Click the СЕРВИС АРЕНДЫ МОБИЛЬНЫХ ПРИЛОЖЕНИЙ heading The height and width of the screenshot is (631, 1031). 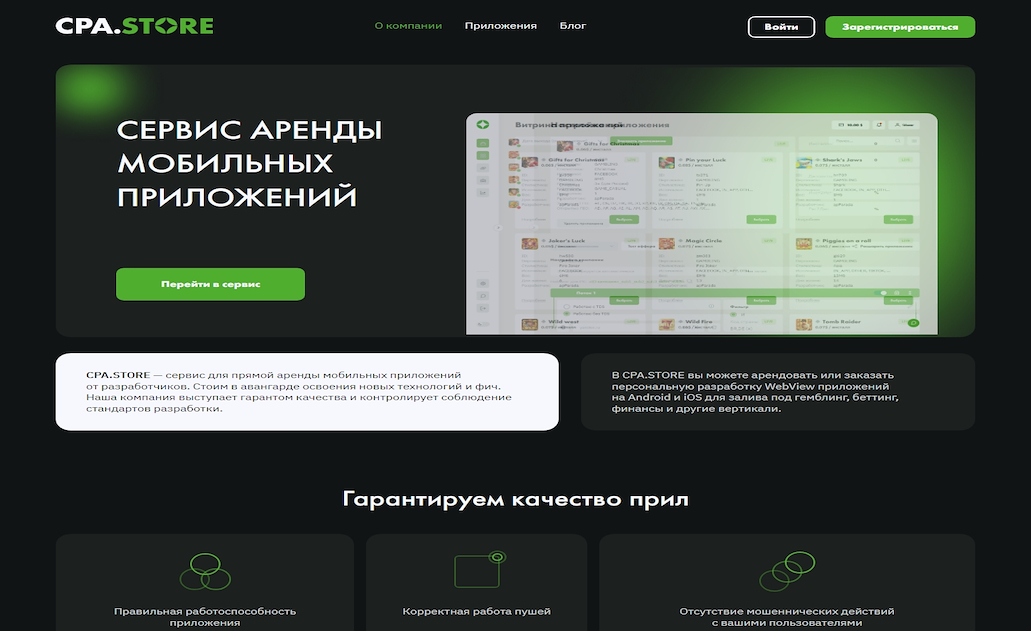coord(249,164)
